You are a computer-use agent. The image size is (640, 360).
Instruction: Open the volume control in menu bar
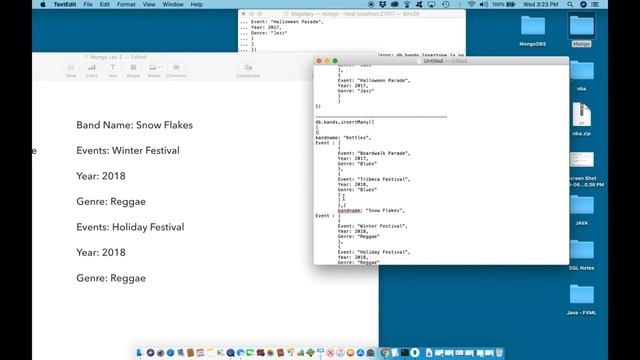click(x=484, y=4)
